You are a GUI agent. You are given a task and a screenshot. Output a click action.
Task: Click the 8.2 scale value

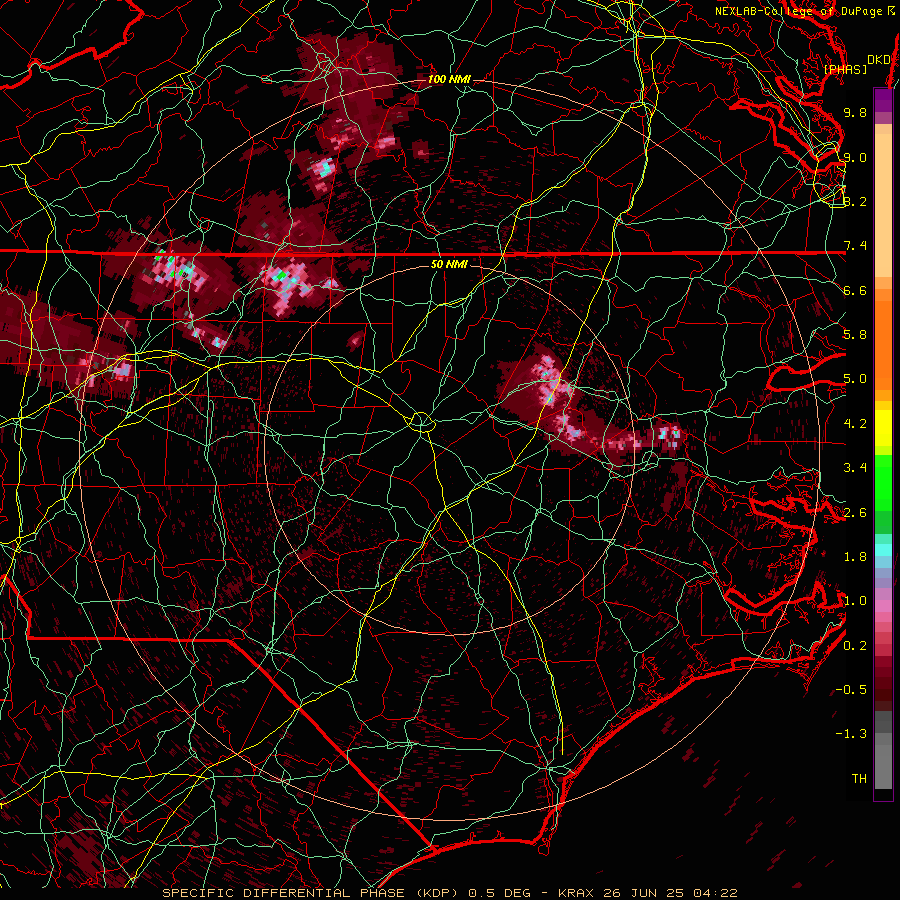click(x=855, y=201)
